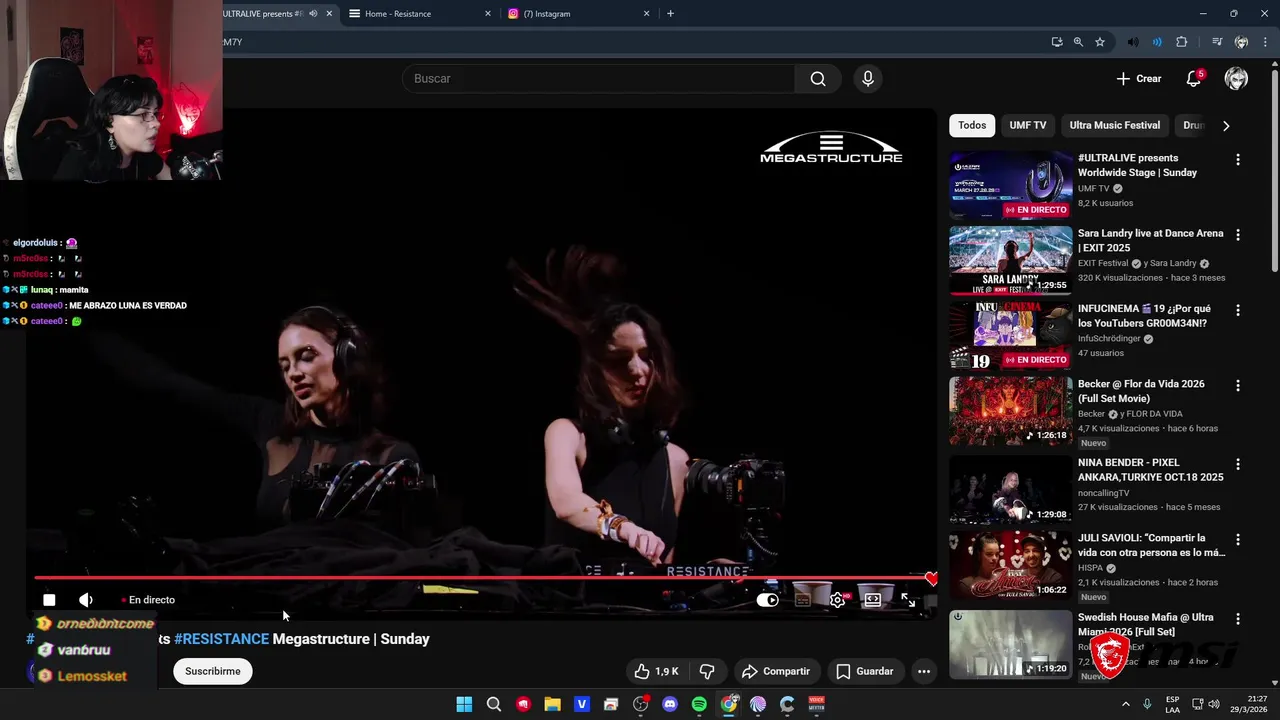Seek on the red video progress bar
This screenshot has width=1280, height=720.
coord(482,578)
